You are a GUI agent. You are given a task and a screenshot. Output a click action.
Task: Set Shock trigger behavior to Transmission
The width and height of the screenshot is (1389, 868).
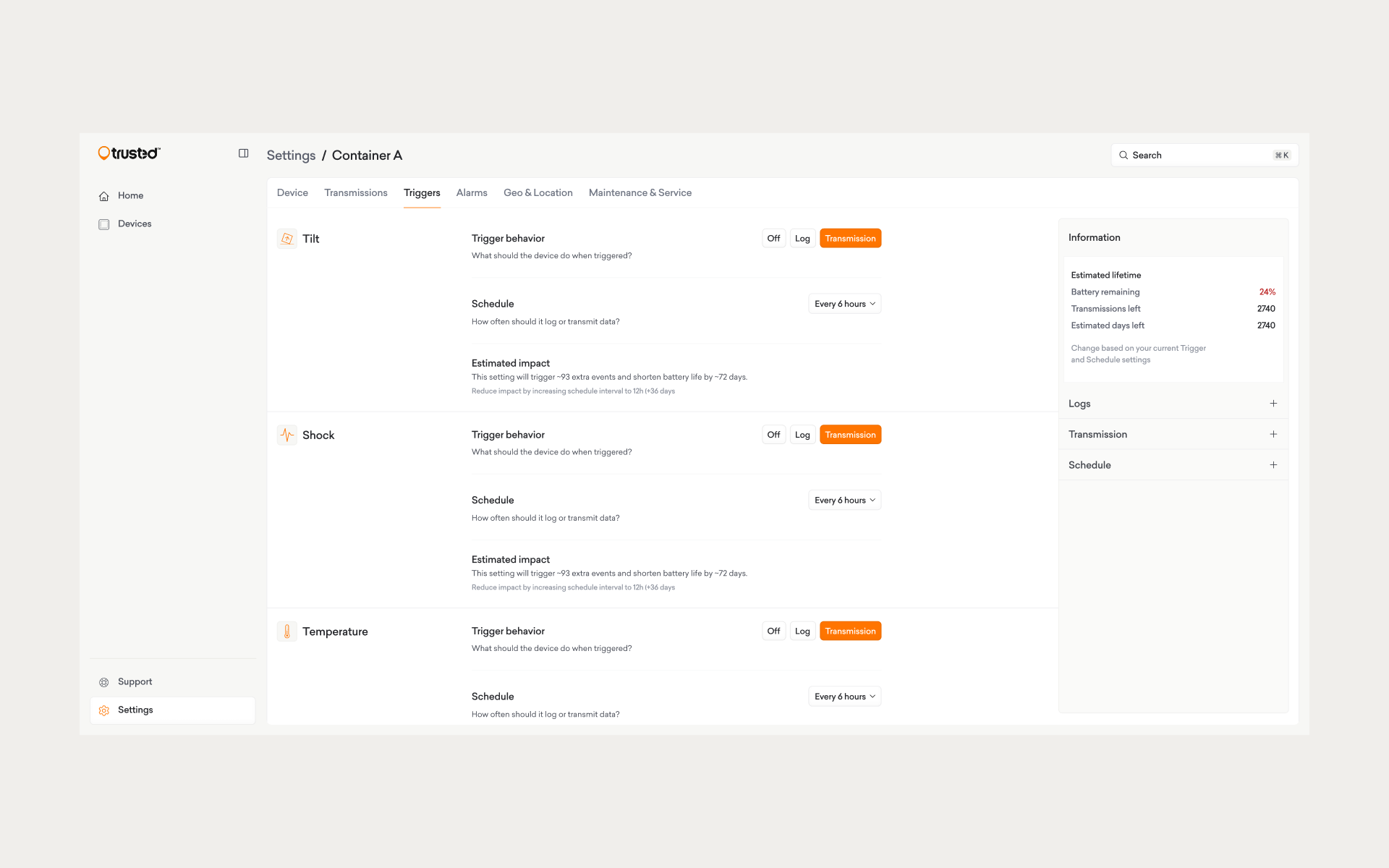850,435
